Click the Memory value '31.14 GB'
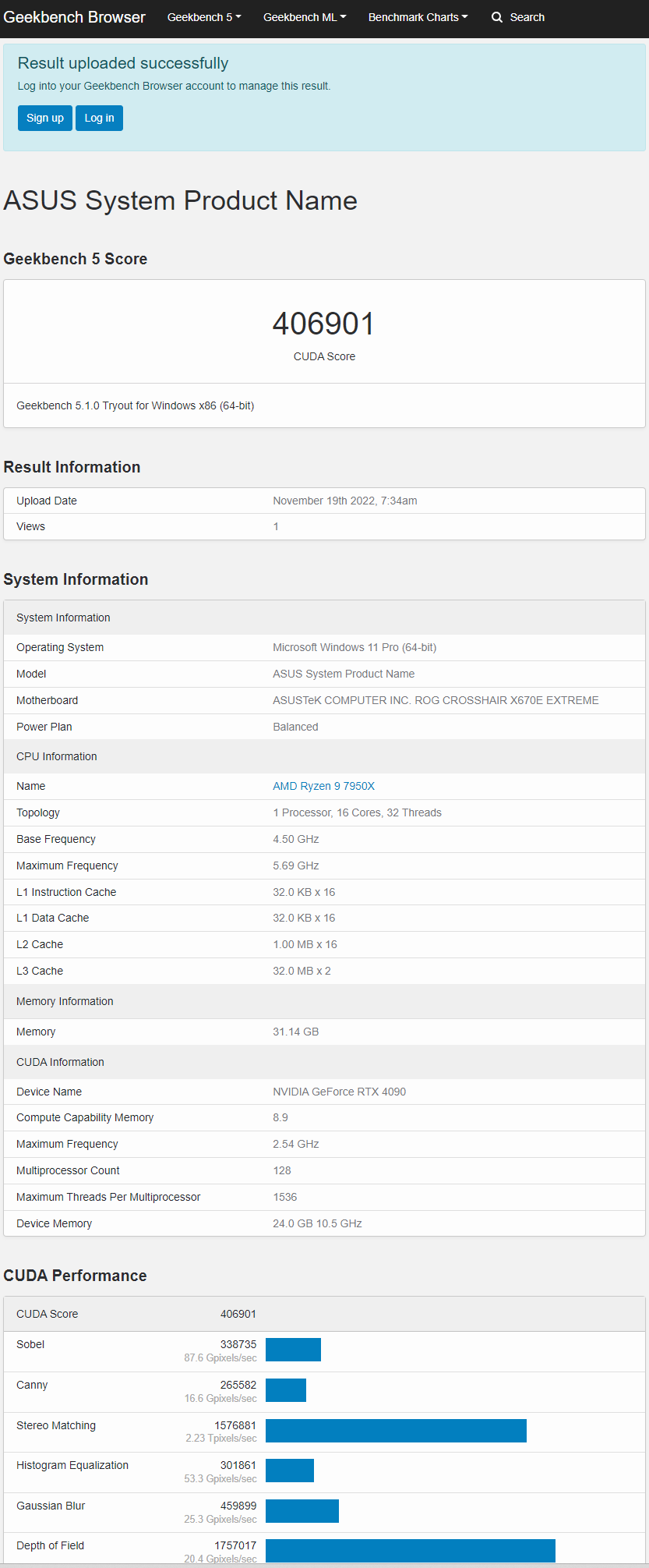 coord(295,1032)
